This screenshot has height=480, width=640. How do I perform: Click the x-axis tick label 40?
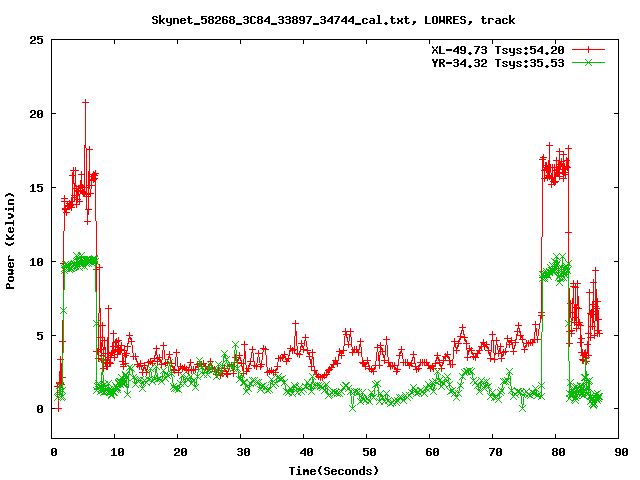click(x=306, y=452)
